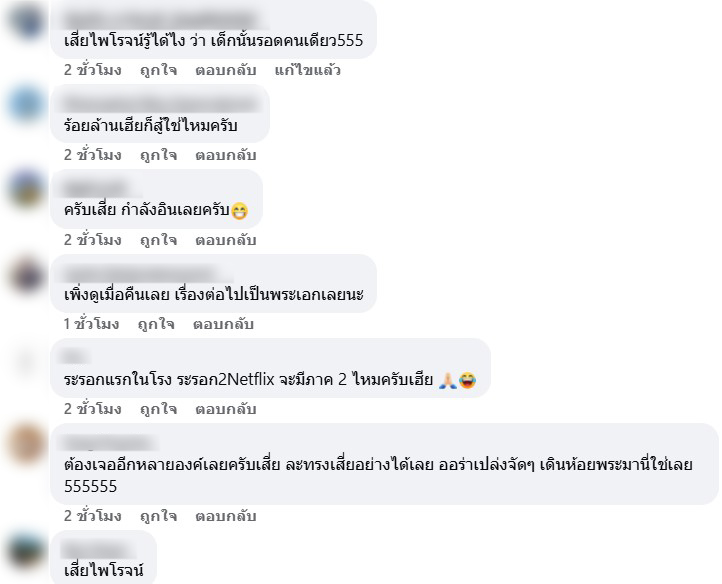
Task: View edit history via 'แก้ไขแล้ว'
Action: (308, 70)
